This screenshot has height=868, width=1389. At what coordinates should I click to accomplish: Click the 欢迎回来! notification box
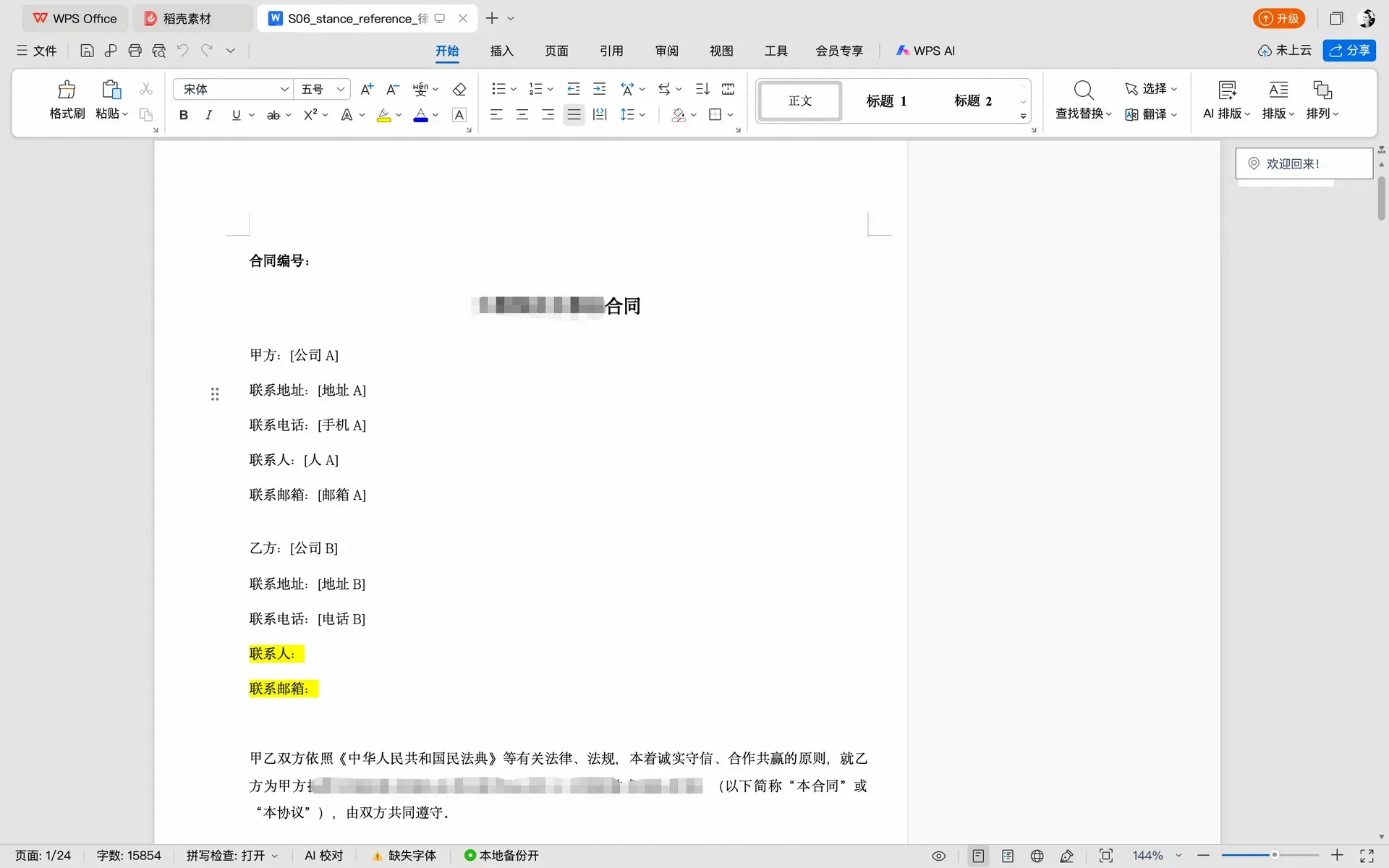pyautogui.click(x=1304, y=163)
